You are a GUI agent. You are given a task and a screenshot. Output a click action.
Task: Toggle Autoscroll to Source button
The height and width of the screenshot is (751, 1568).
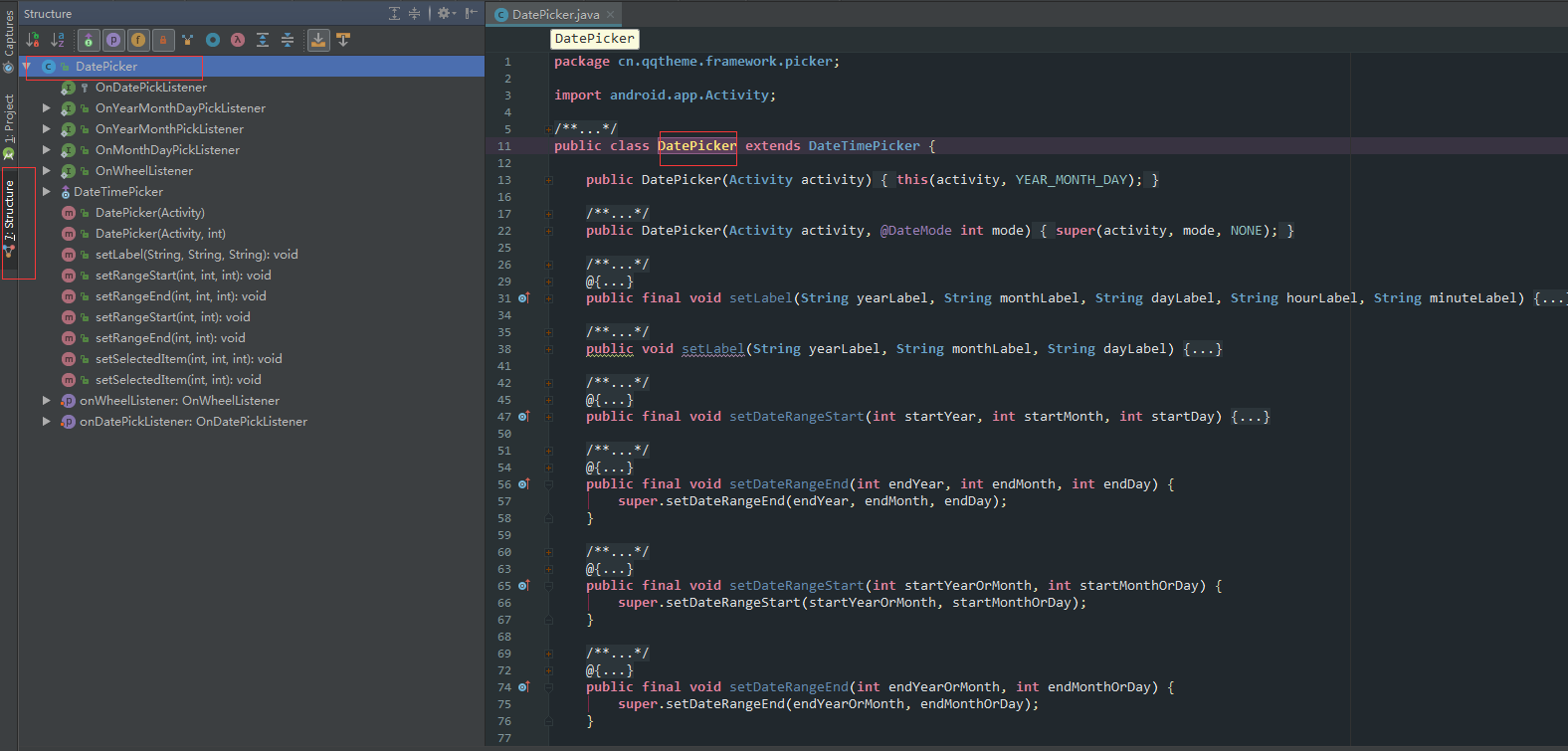coord(318,40)
